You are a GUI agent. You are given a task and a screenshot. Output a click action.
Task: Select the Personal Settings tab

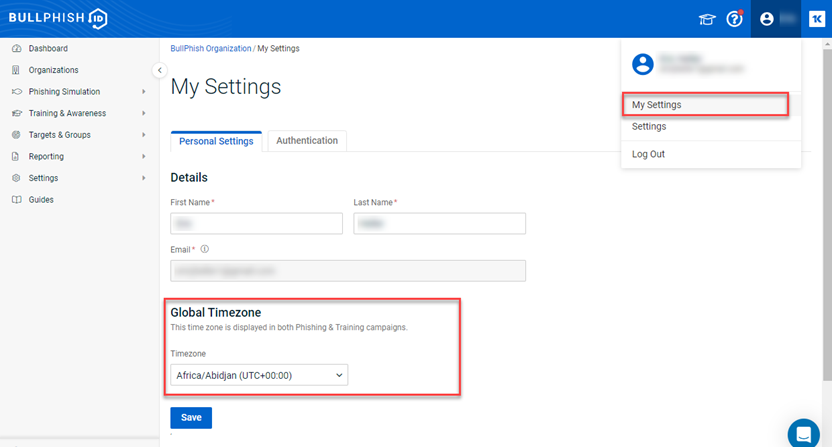tap(216, 141)
